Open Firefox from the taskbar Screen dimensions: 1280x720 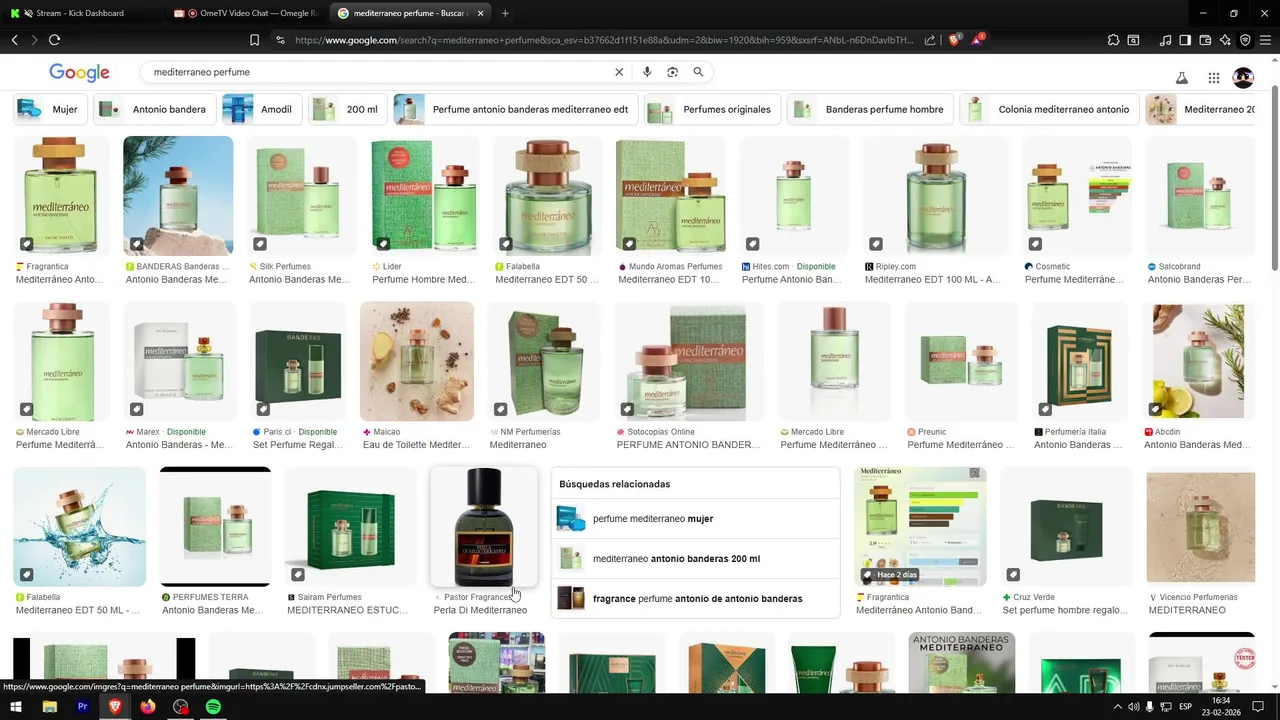148,706
